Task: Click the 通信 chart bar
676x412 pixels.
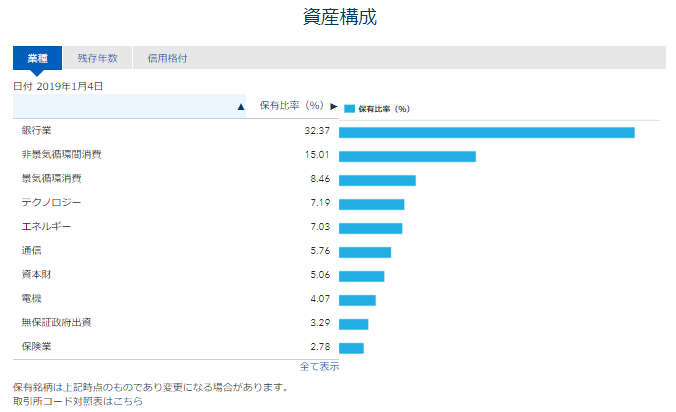Action: 365,253
